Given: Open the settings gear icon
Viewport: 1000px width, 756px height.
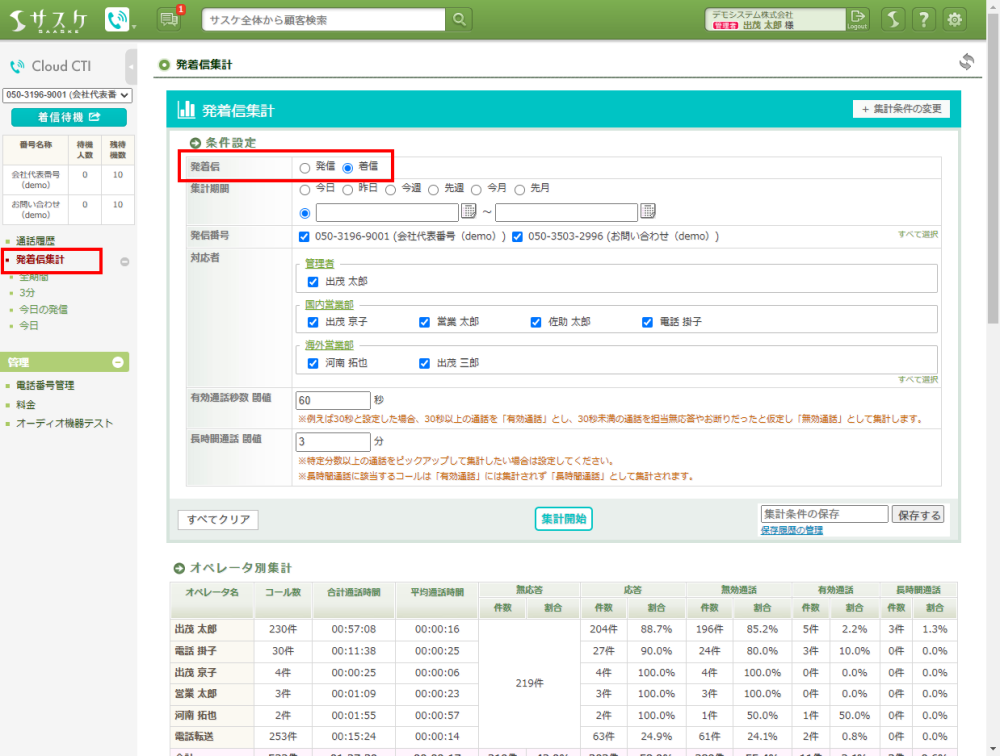Looking at the screenshot, I should point(955,20).
